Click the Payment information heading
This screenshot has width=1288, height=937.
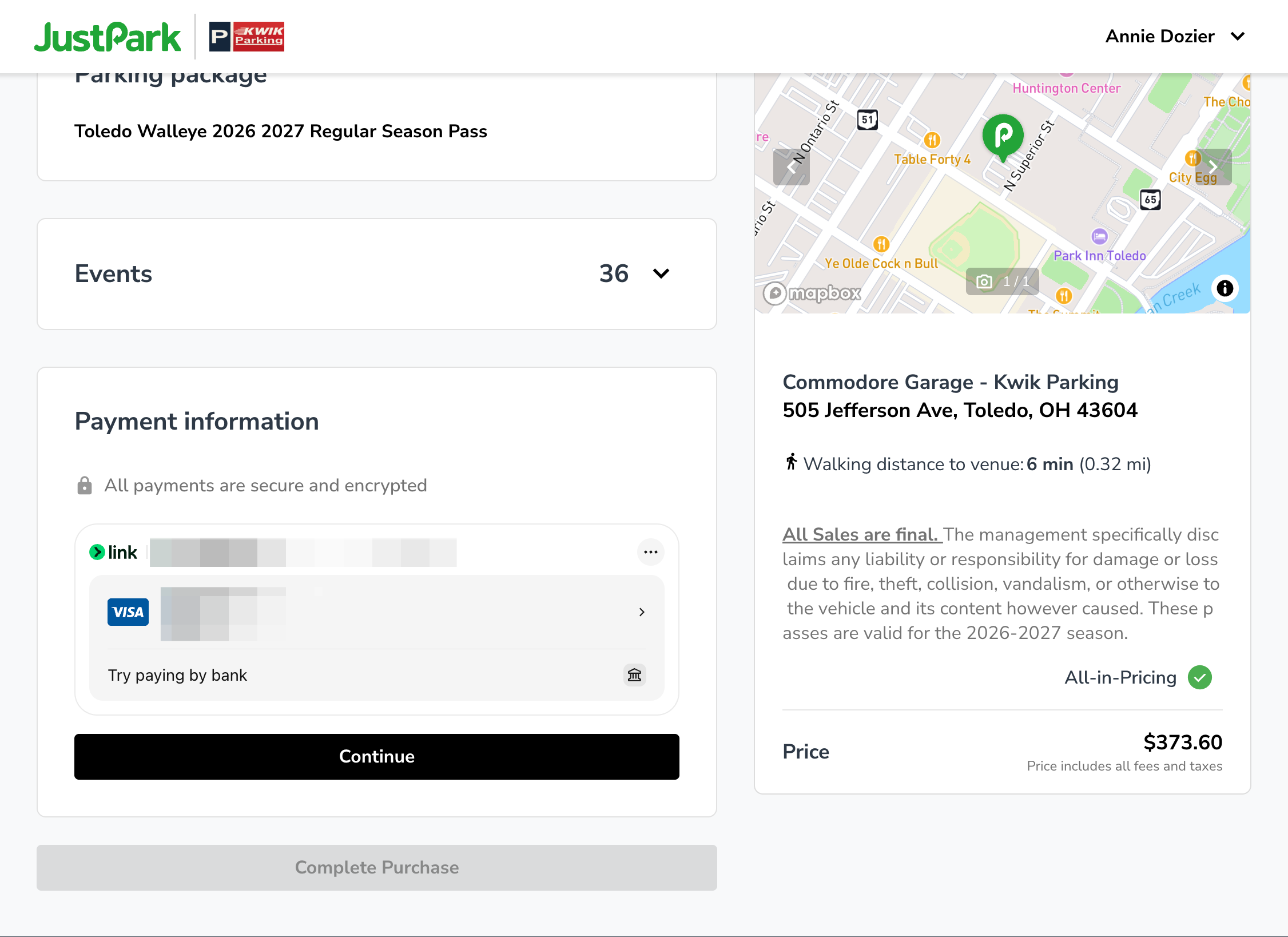tap(197, 422)
